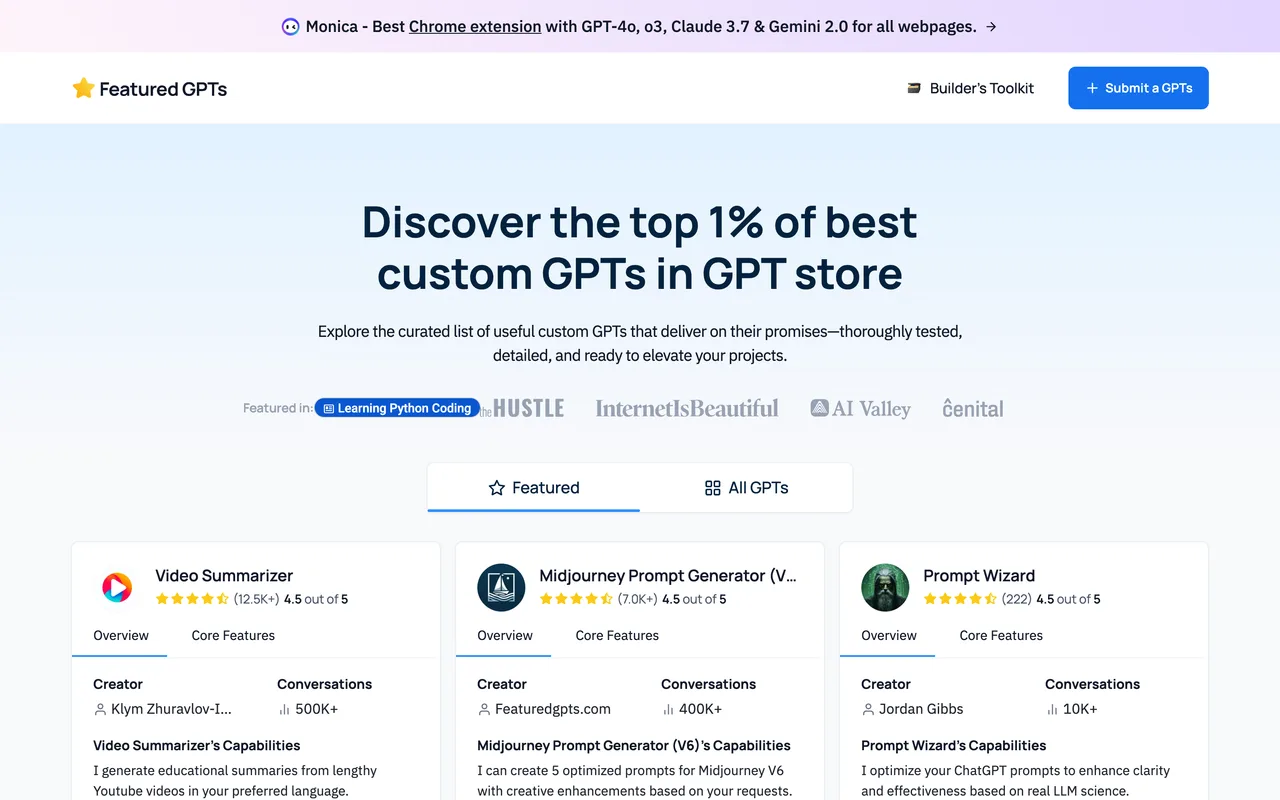Click Prompt Wizard's star rating

coord(960,599)
